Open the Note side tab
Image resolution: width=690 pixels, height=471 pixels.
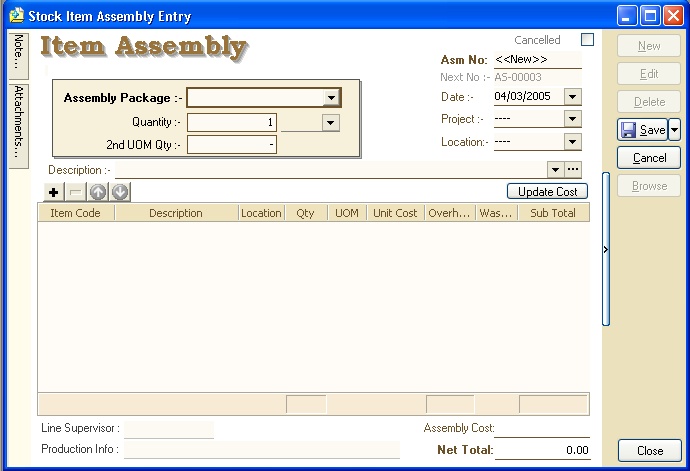point(18,54)
